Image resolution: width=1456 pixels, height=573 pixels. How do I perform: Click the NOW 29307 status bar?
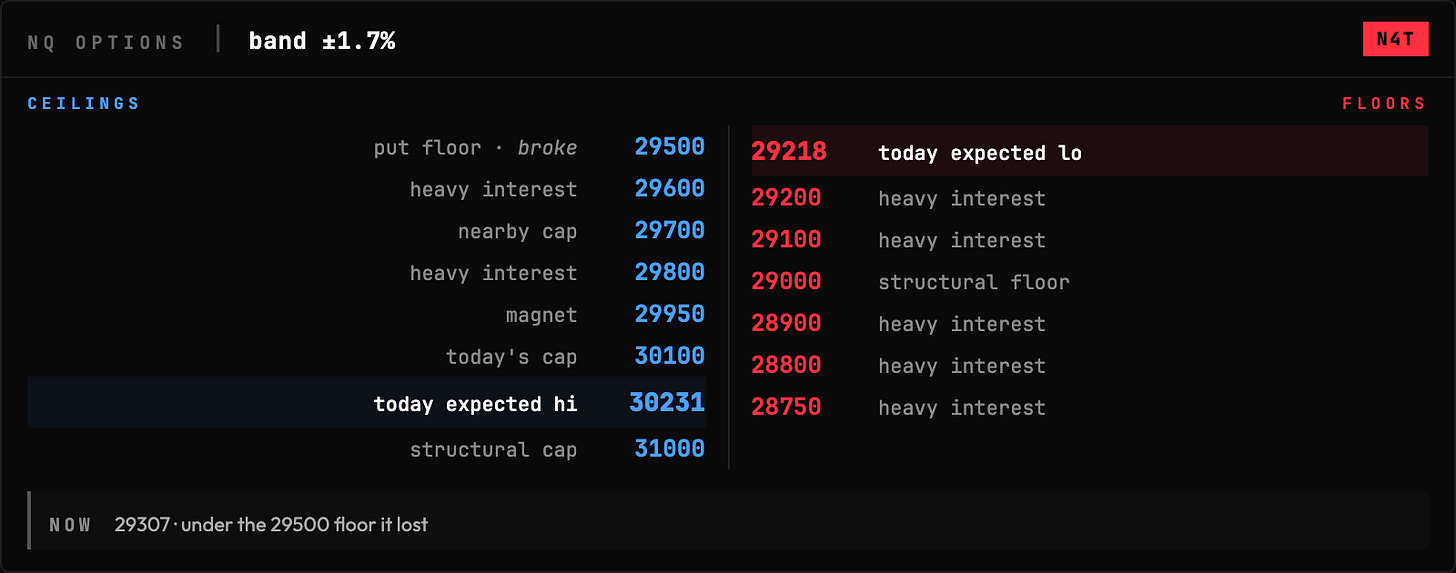(x=728, y=524)
